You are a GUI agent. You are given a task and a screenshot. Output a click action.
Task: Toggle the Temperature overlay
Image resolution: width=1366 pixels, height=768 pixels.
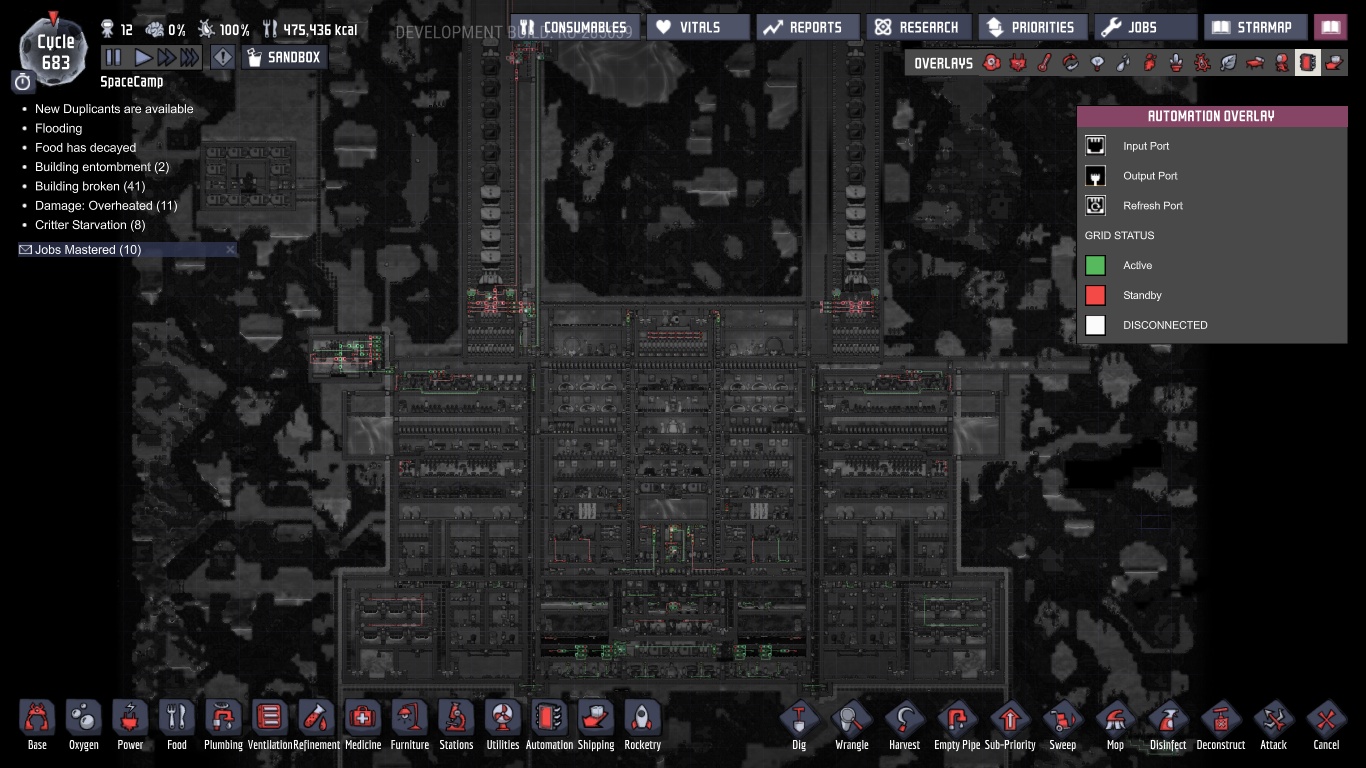pos(1044,63)
